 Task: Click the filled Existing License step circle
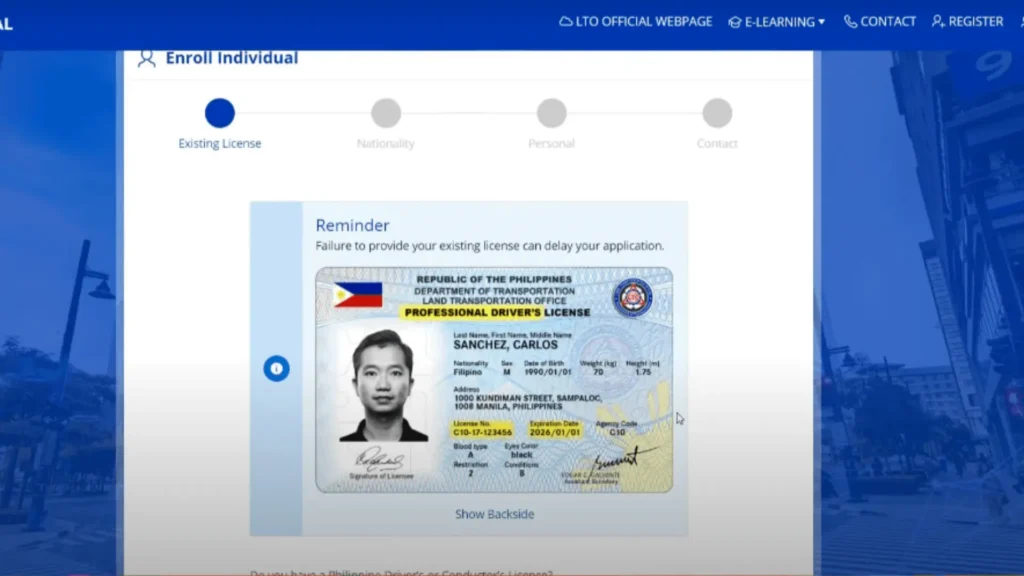pyautogui.click(x=219, y=113)
